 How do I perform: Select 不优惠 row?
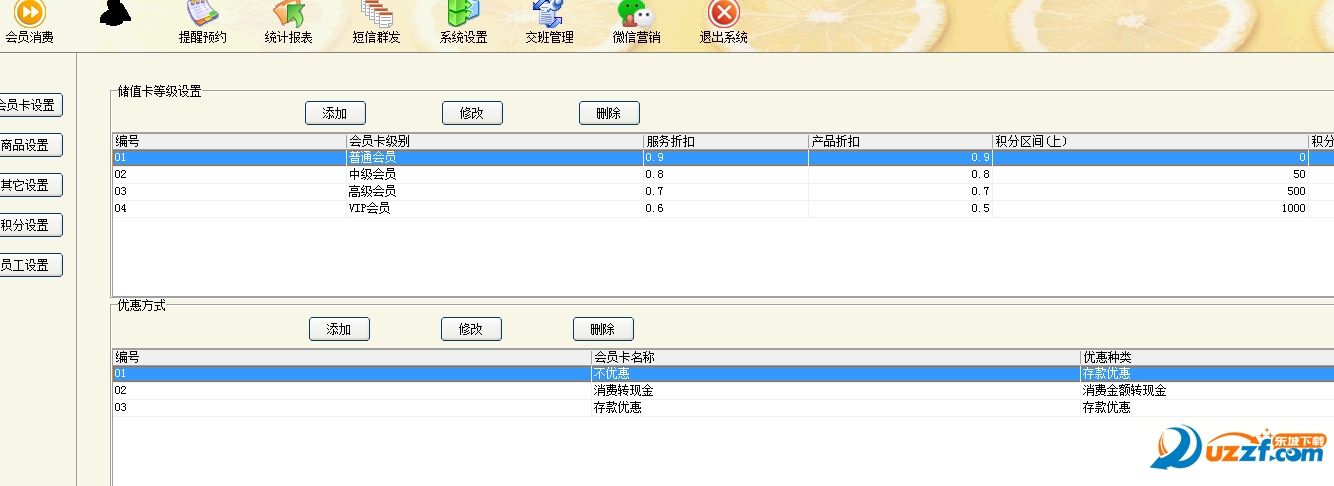723,374
